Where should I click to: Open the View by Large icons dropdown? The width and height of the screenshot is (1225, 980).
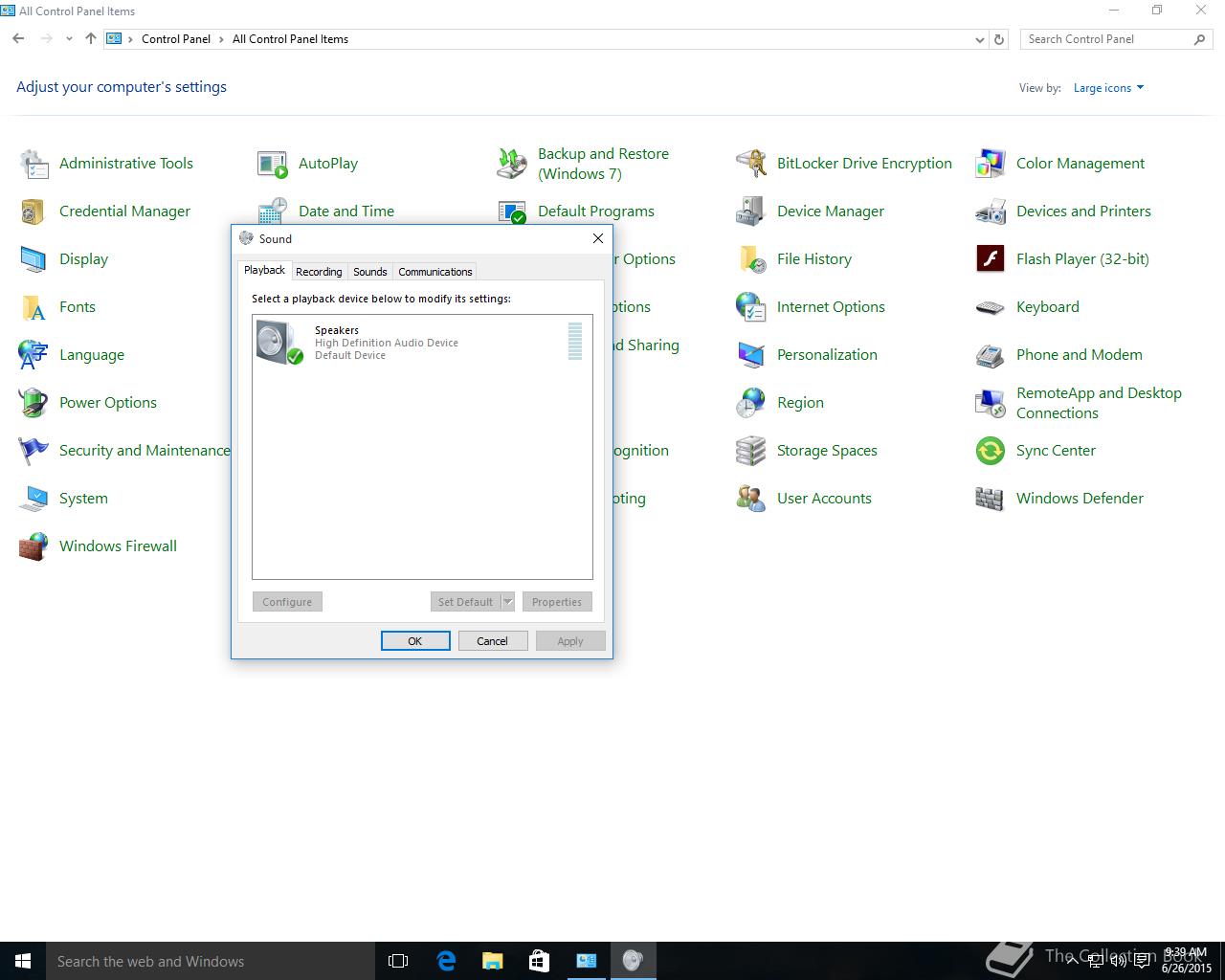coord(1108,88)
